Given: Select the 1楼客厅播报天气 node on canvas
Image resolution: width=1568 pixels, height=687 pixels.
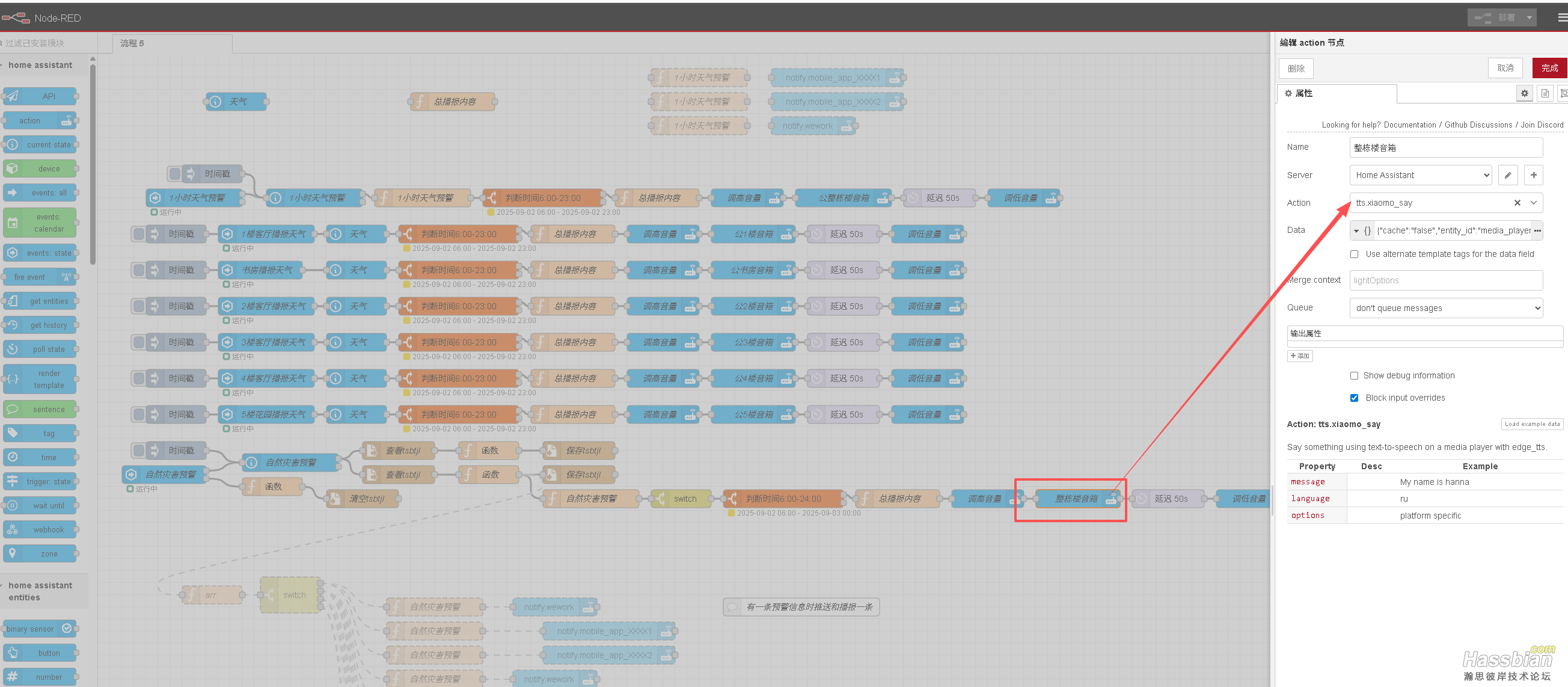Looking at the screenshot, I should click(266, 234).
